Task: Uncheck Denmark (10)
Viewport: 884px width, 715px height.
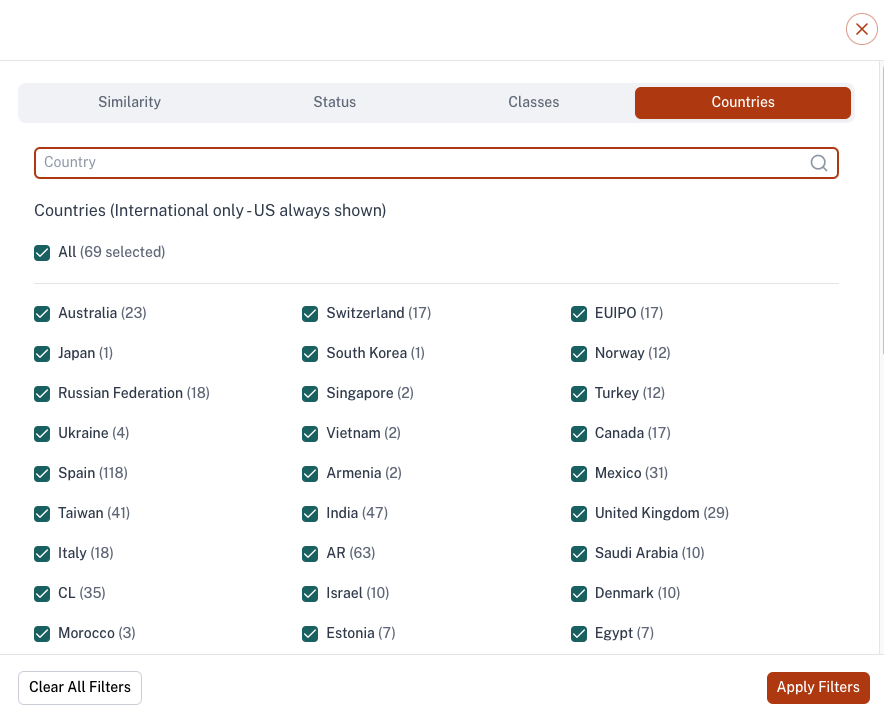Action: point(579,594)
